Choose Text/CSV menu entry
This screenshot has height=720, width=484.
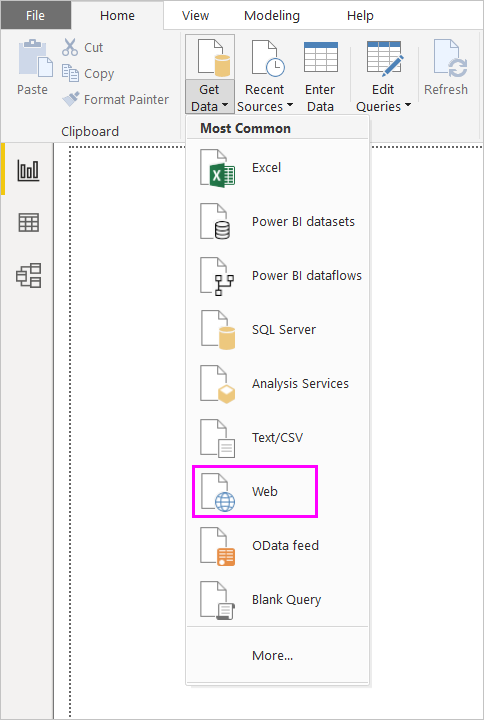coord(277,438)
